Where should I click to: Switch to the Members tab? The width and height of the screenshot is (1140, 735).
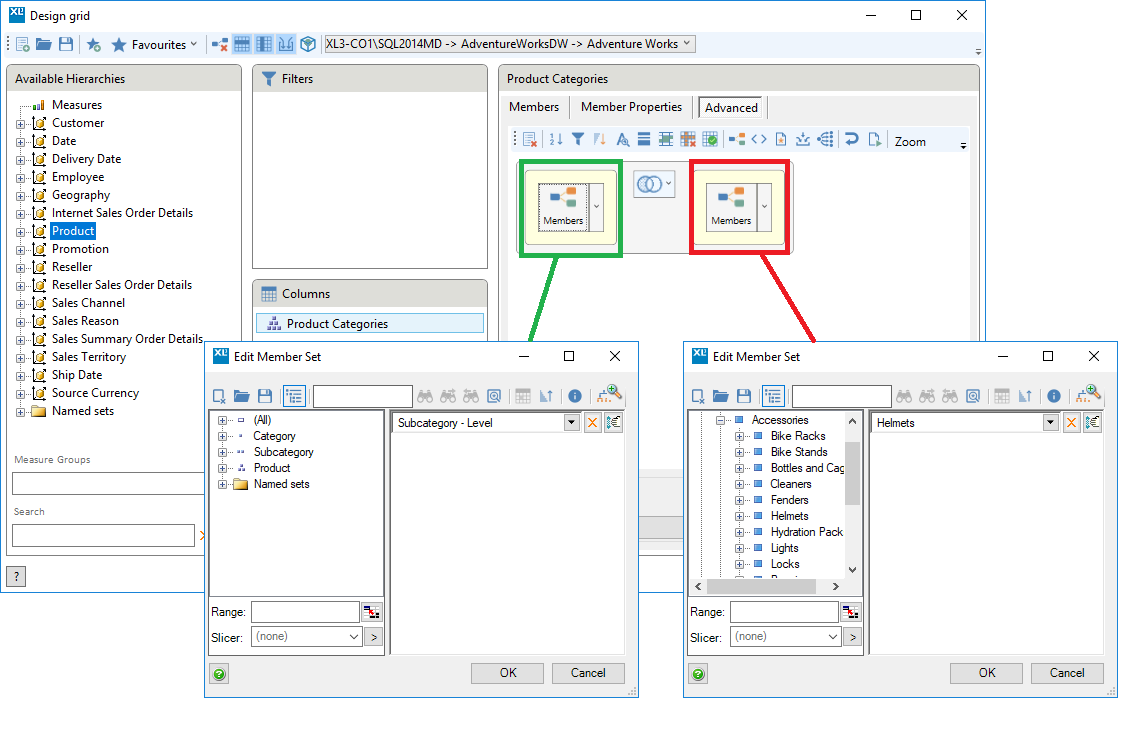click(534, 107)
